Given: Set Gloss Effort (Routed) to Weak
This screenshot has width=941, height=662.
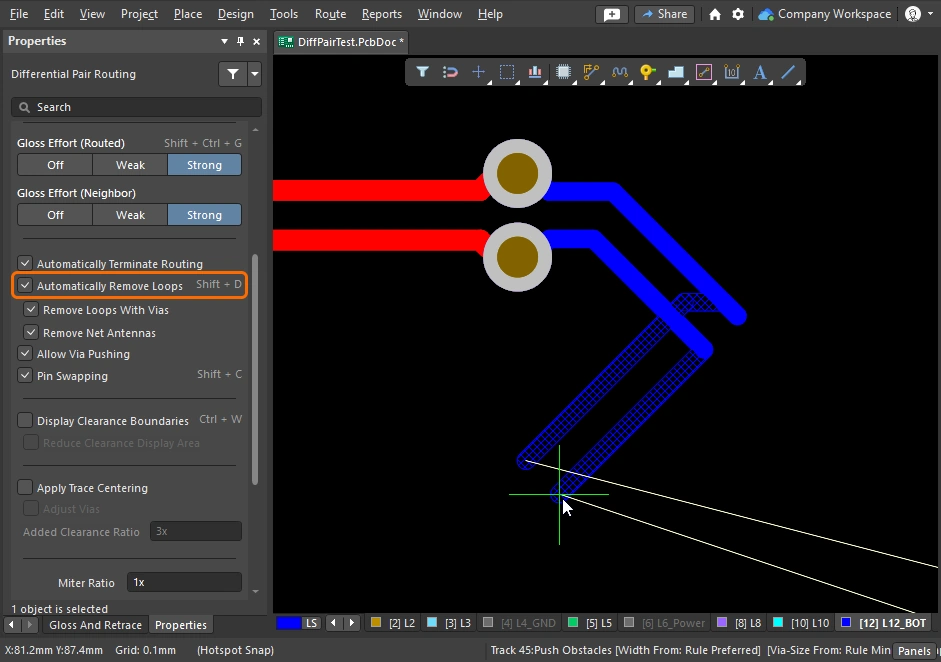Looking at the screenshot, I should 130,165.
